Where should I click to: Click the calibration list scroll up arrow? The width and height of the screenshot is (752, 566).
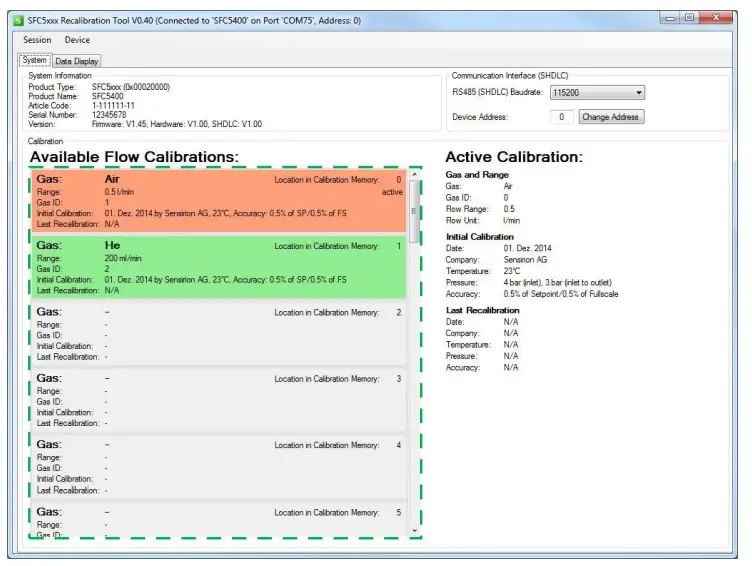tap(414, 175)
